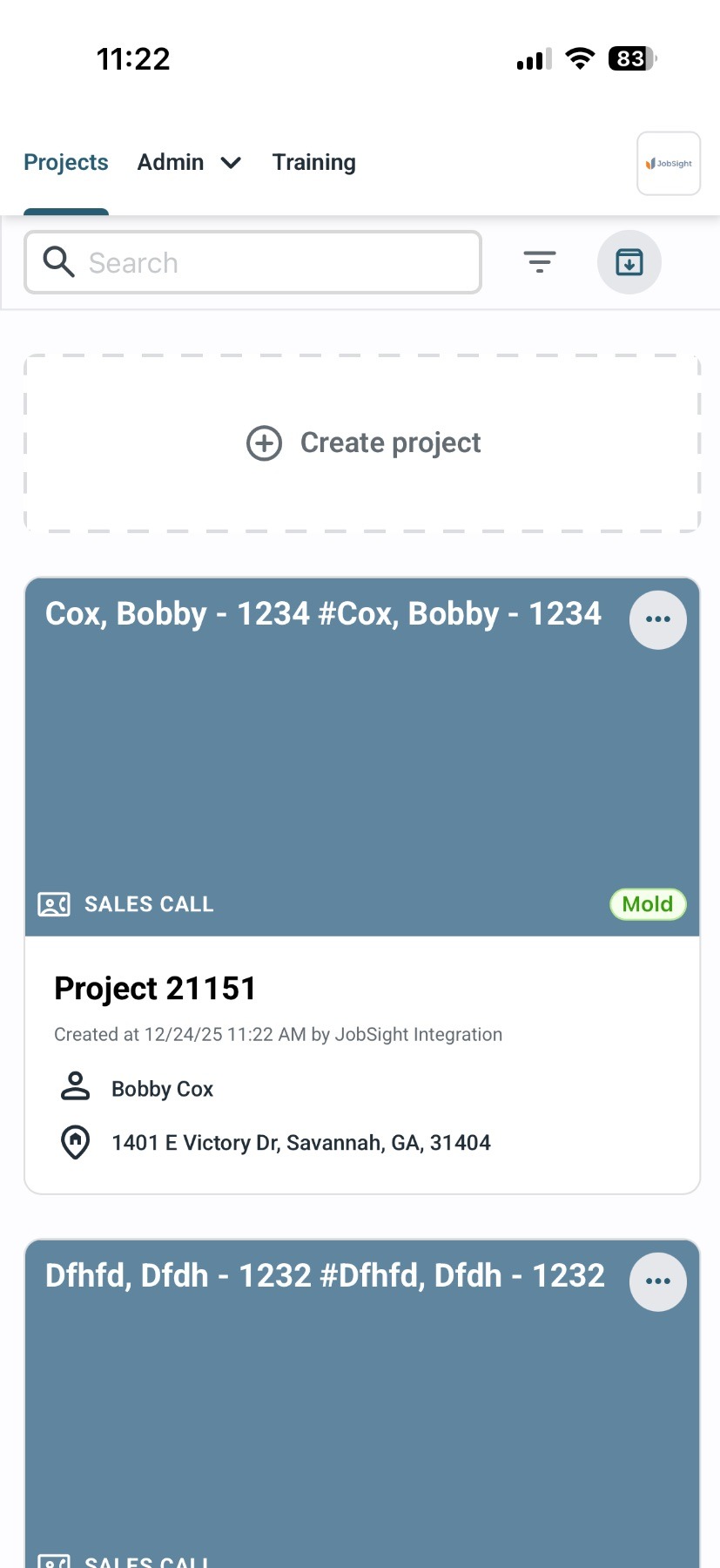Open the filter options icon

540,262
